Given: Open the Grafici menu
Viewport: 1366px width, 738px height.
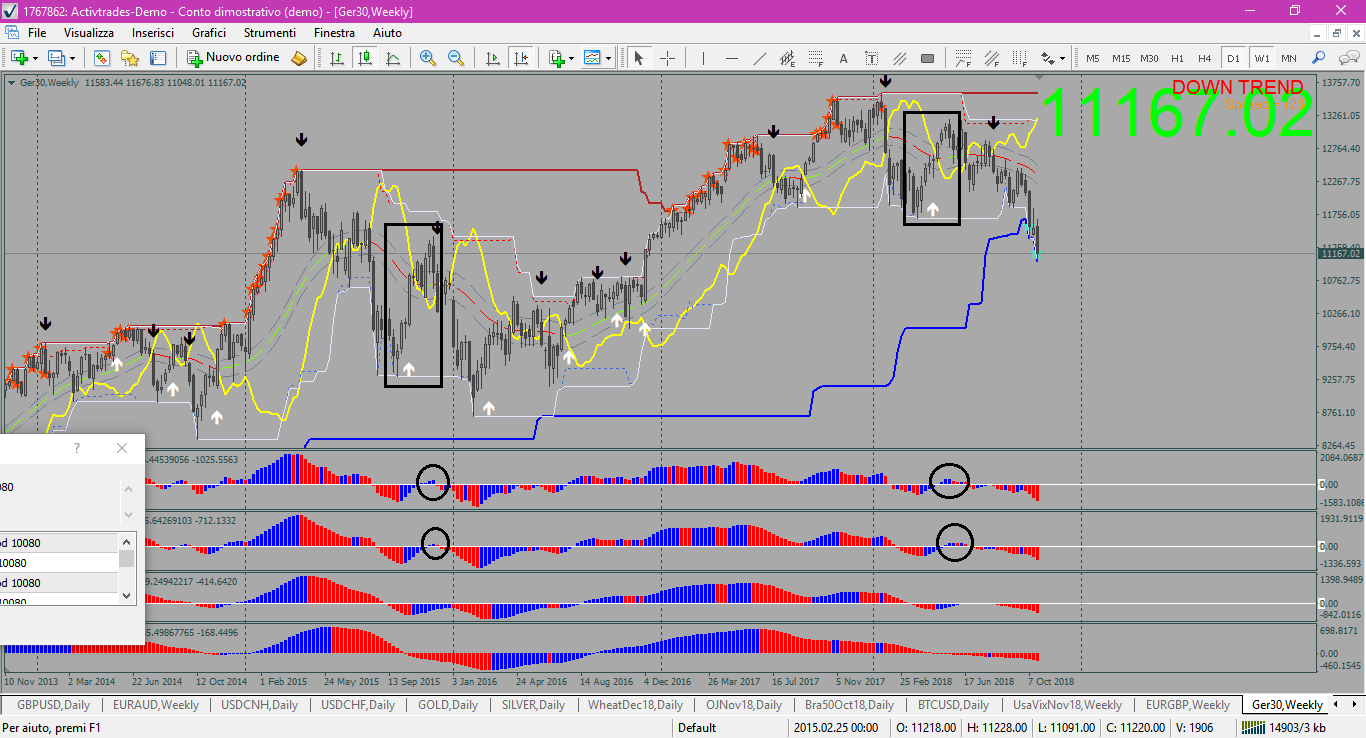Looking at the screenshot, I should [x=209, y=33].
